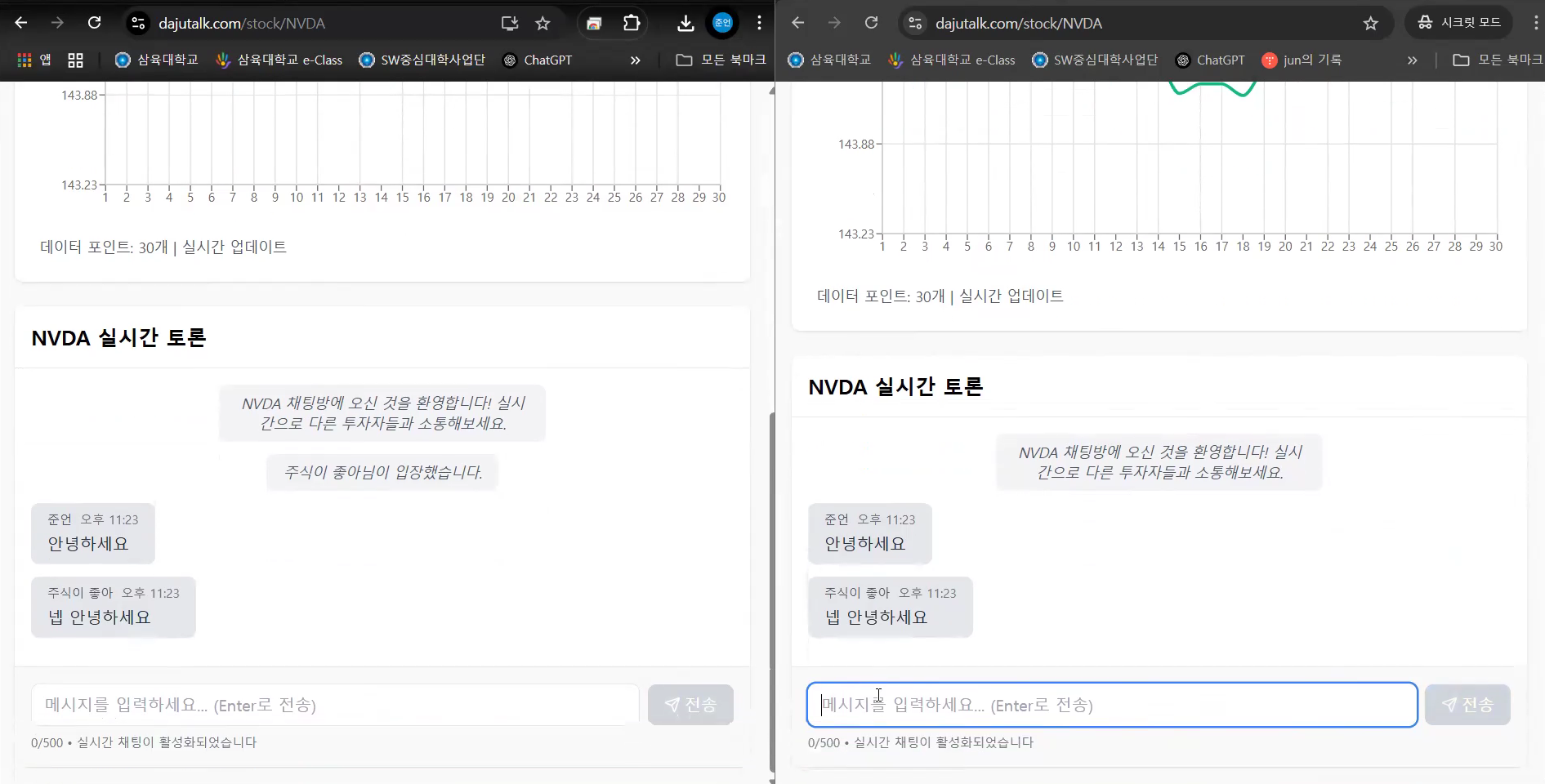Open 삼육대학교 e-Class bookmark in the left window
The image size is (1545, 784).
click(x=279, y=60)
